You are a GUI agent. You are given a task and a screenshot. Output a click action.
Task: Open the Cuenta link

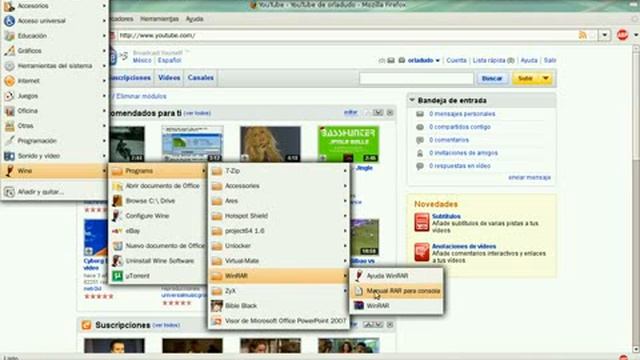pos(456,60)
